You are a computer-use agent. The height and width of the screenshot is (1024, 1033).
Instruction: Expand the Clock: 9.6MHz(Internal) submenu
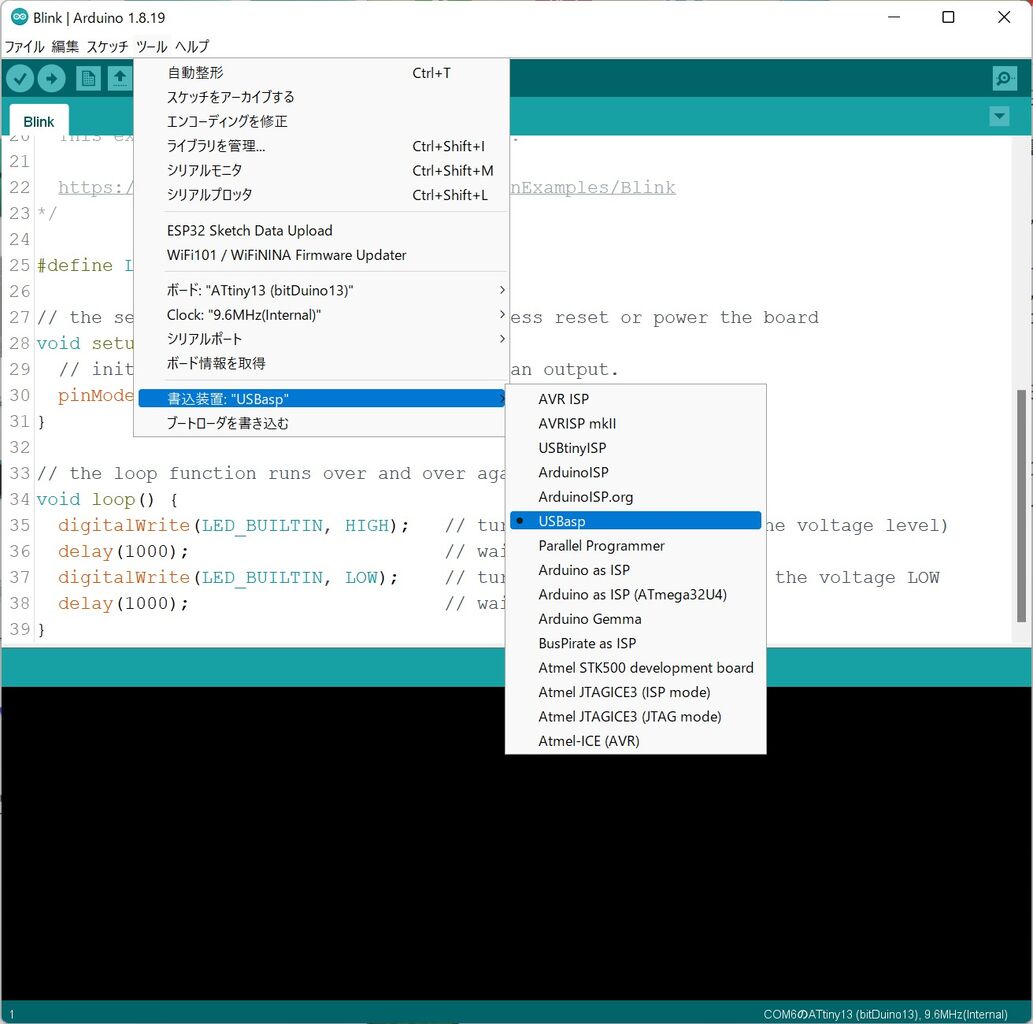pyautogui.click(x=323, y=315)
